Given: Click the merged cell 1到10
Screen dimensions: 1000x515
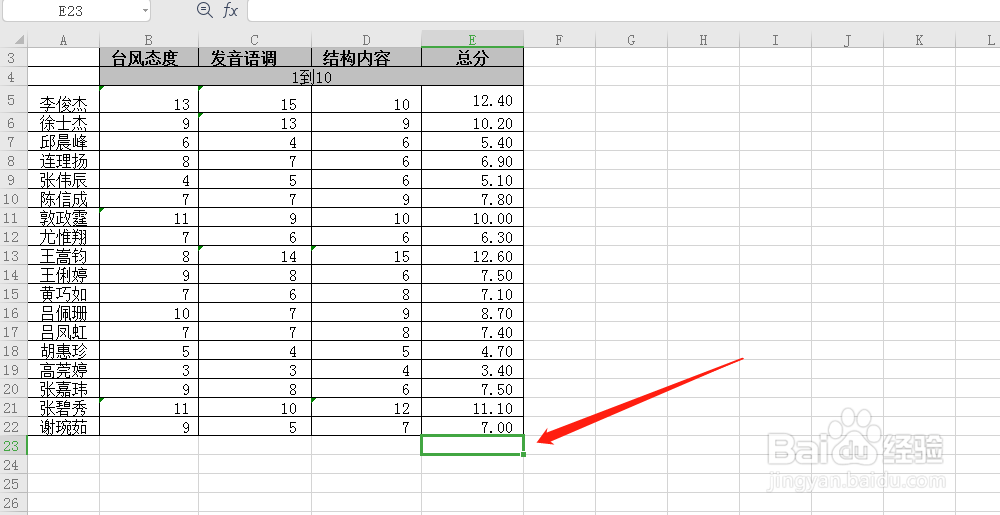Looking at the screenshot, I should 312,77.
